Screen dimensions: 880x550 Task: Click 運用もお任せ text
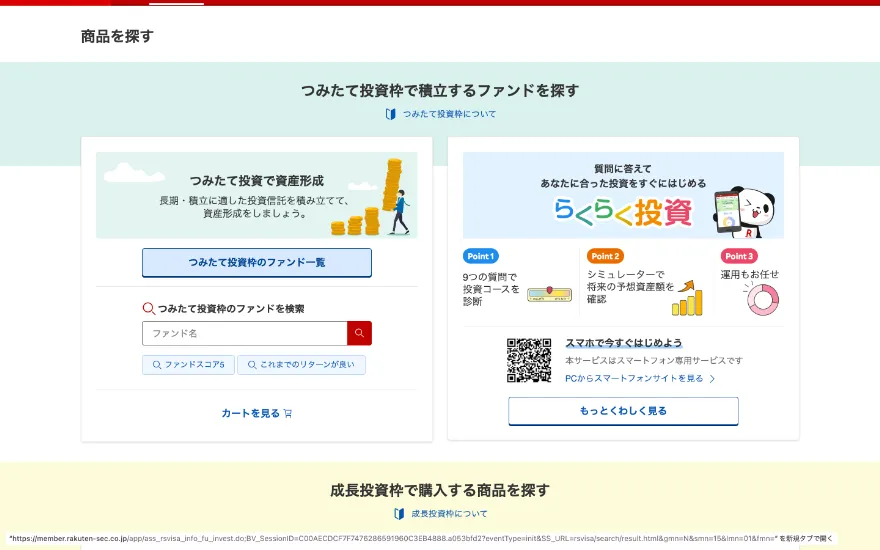[750, 274]
